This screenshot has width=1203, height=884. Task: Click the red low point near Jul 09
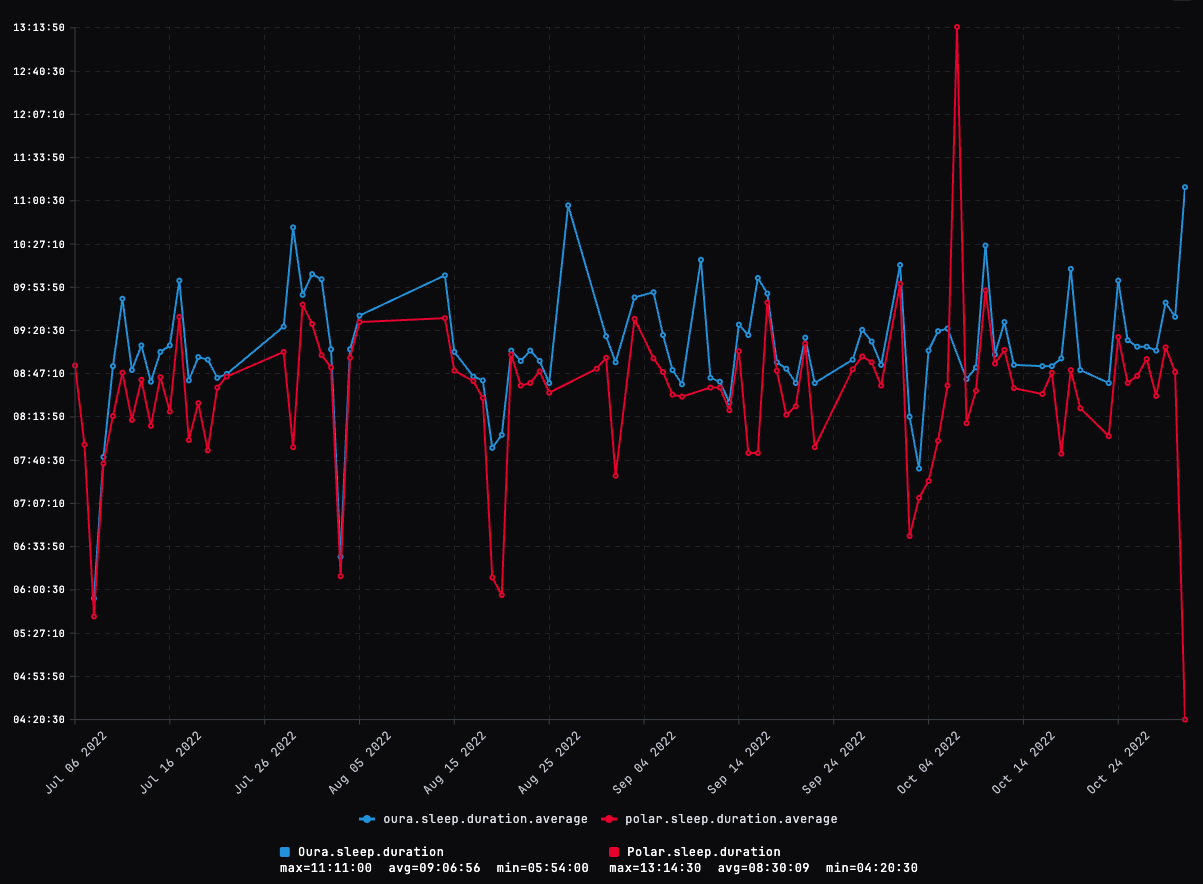[94, 616]
